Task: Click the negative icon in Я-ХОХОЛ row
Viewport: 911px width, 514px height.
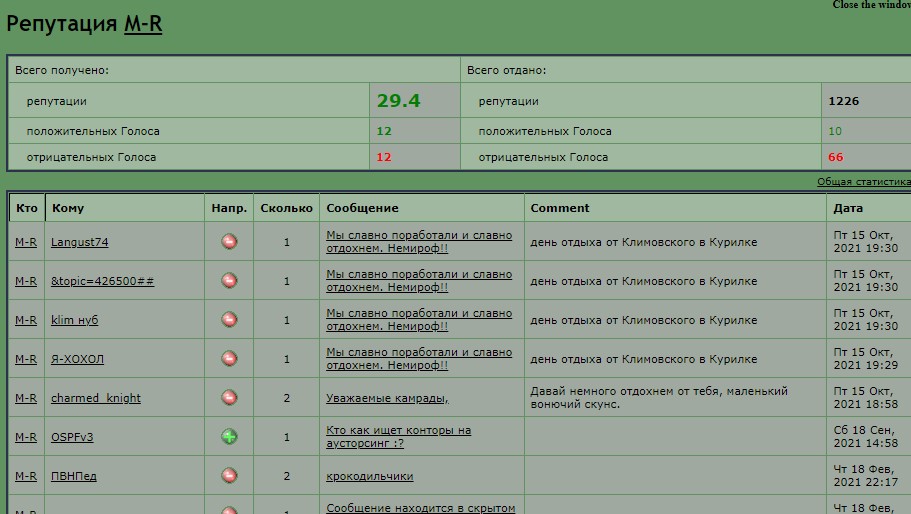Action: point(229,358)
